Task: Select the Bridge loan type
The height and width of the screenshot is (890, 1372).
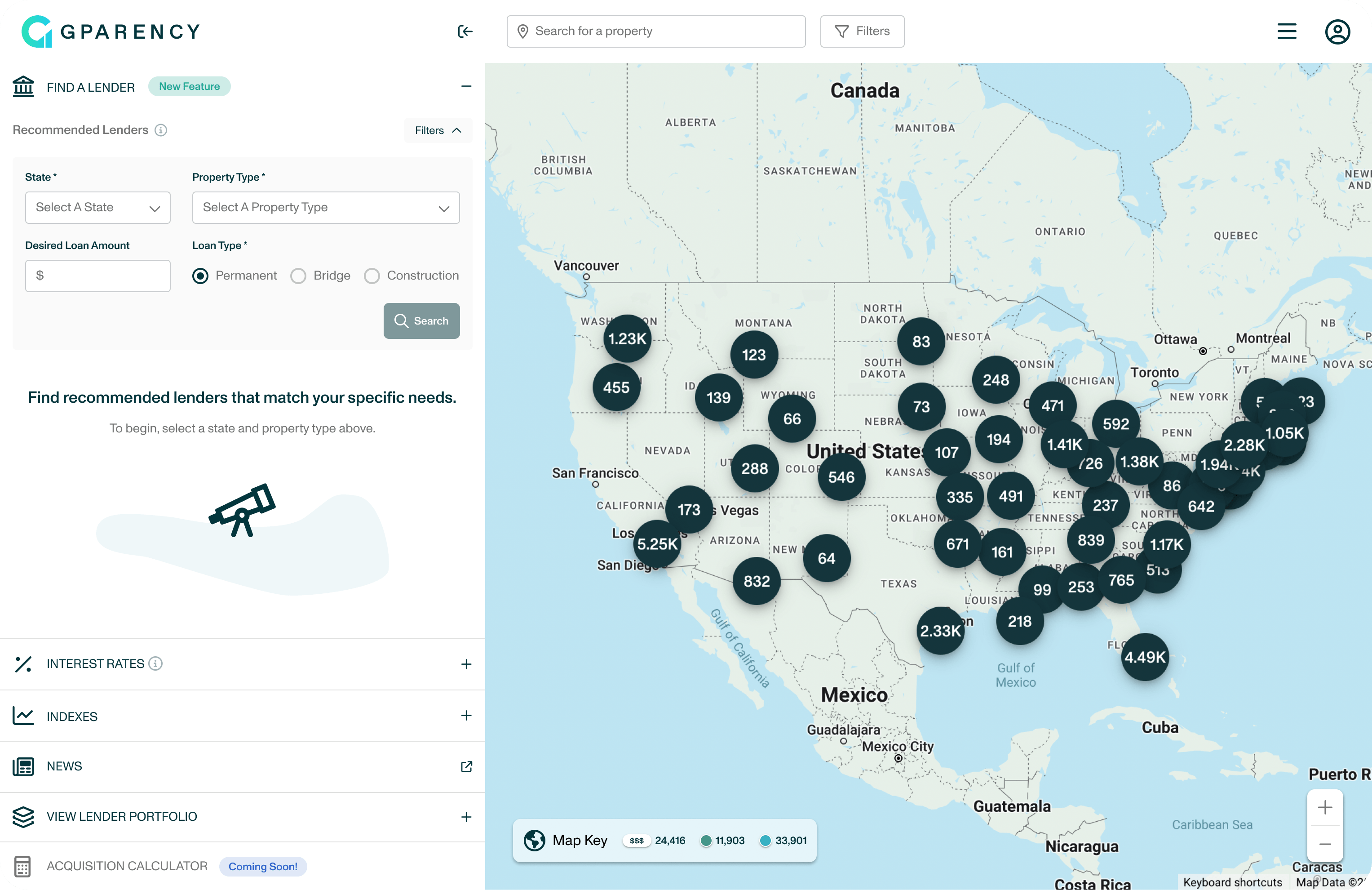Action: 298,276
